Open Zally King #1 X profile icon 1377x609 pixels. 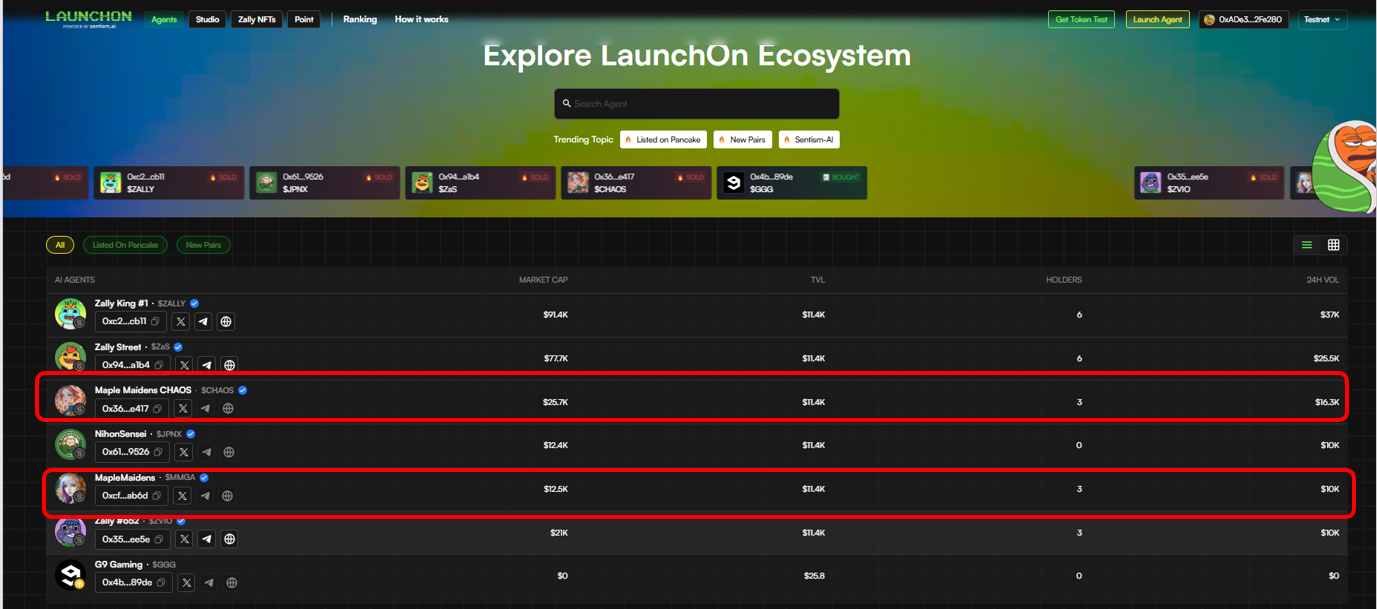(x=180, y=322)
